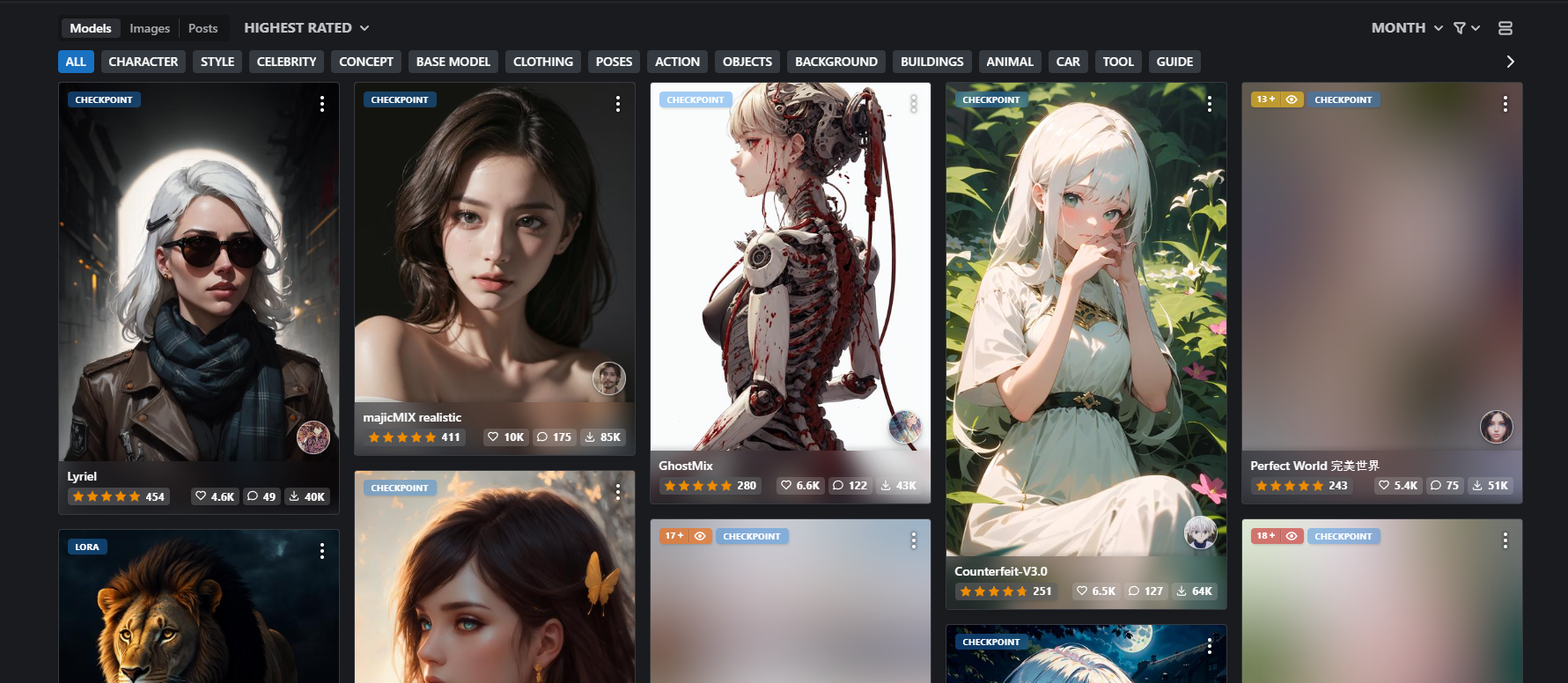Open GhostMix's 122 comments
The height and width of the screenshot is (683, 1568).
(850, 485)
